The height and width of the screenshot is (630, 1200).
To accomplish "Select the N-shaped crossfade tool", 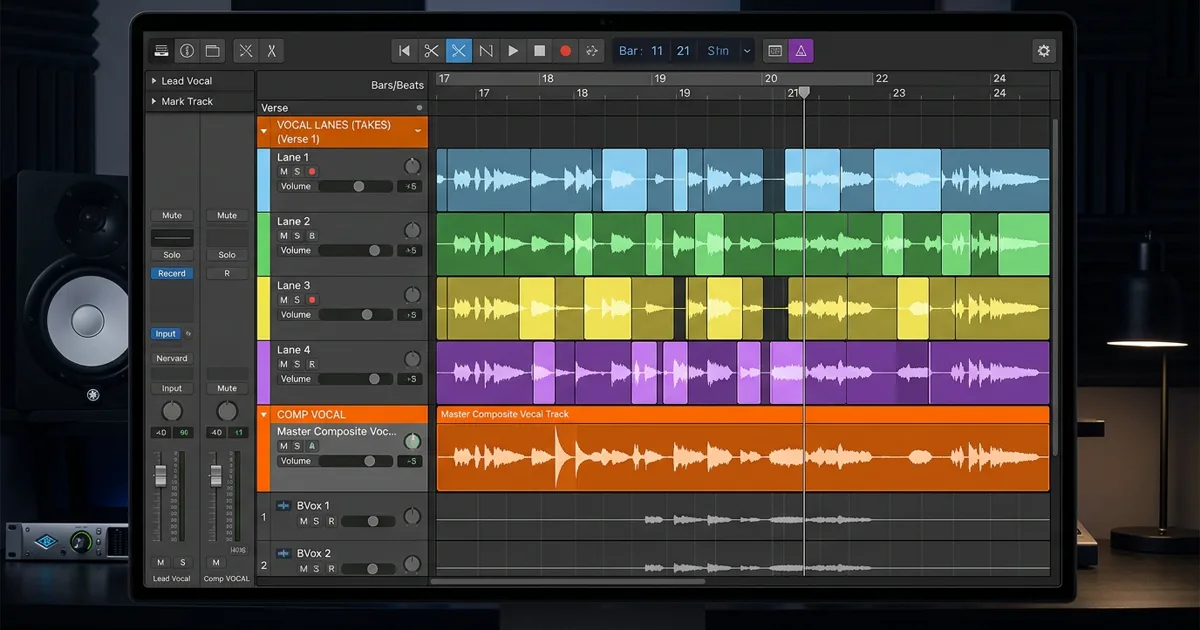I will click(486, 51).
